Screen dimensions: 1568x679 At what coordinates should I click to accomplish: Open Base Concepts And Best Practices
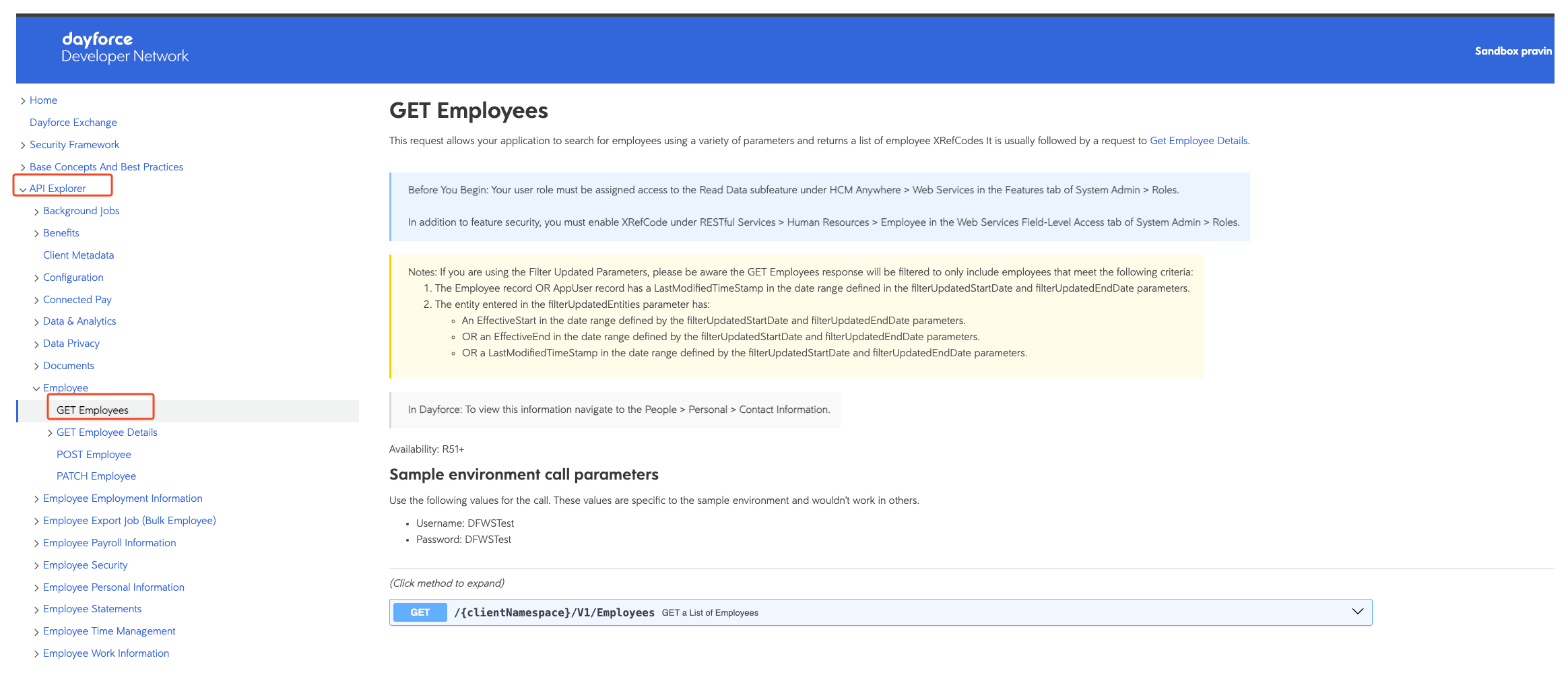tap(106, 167)
